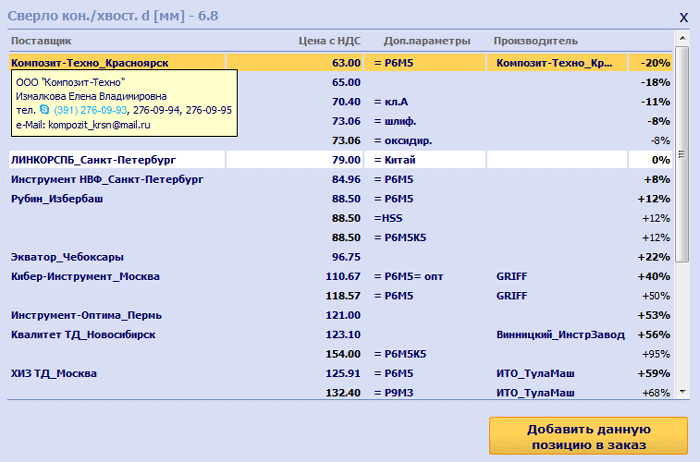Image resolution: width=700 pixels, height=462 pixels.
Task: Click the price 84.96 cell
Action: (x=346, y=179)
